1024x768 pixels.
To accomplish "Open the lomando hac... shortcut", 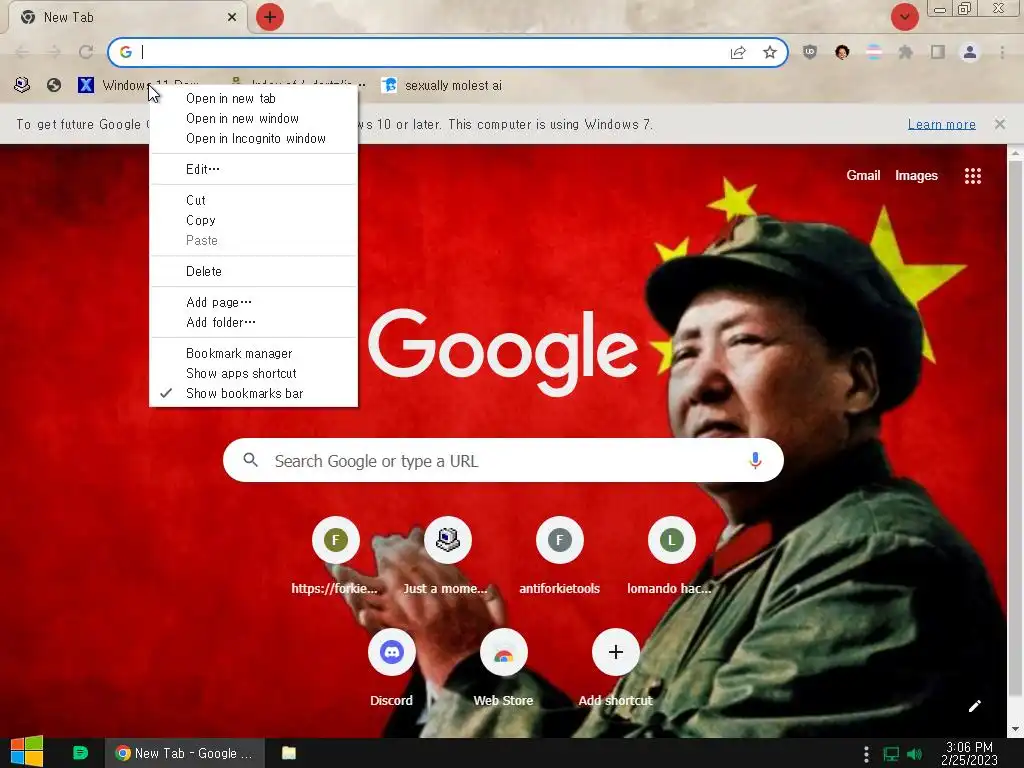I will tap(671, 556).
